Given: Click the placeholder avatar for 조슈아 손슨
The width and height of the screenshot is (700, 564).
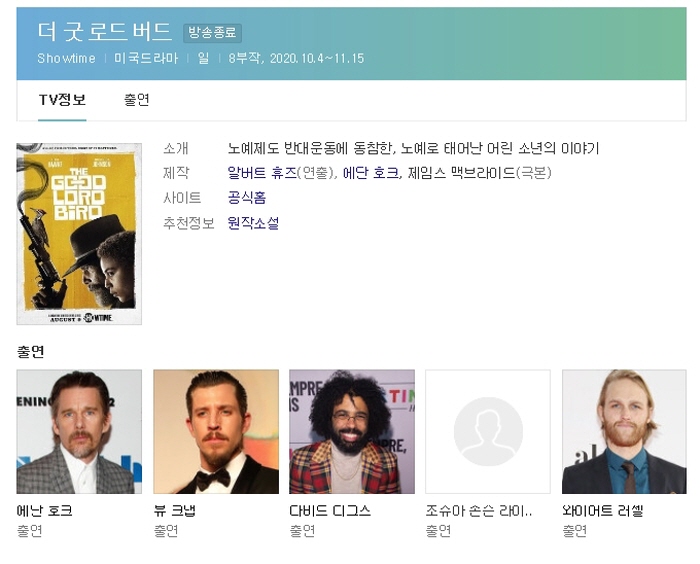Looking at the screenshot, I should (488, 431).
